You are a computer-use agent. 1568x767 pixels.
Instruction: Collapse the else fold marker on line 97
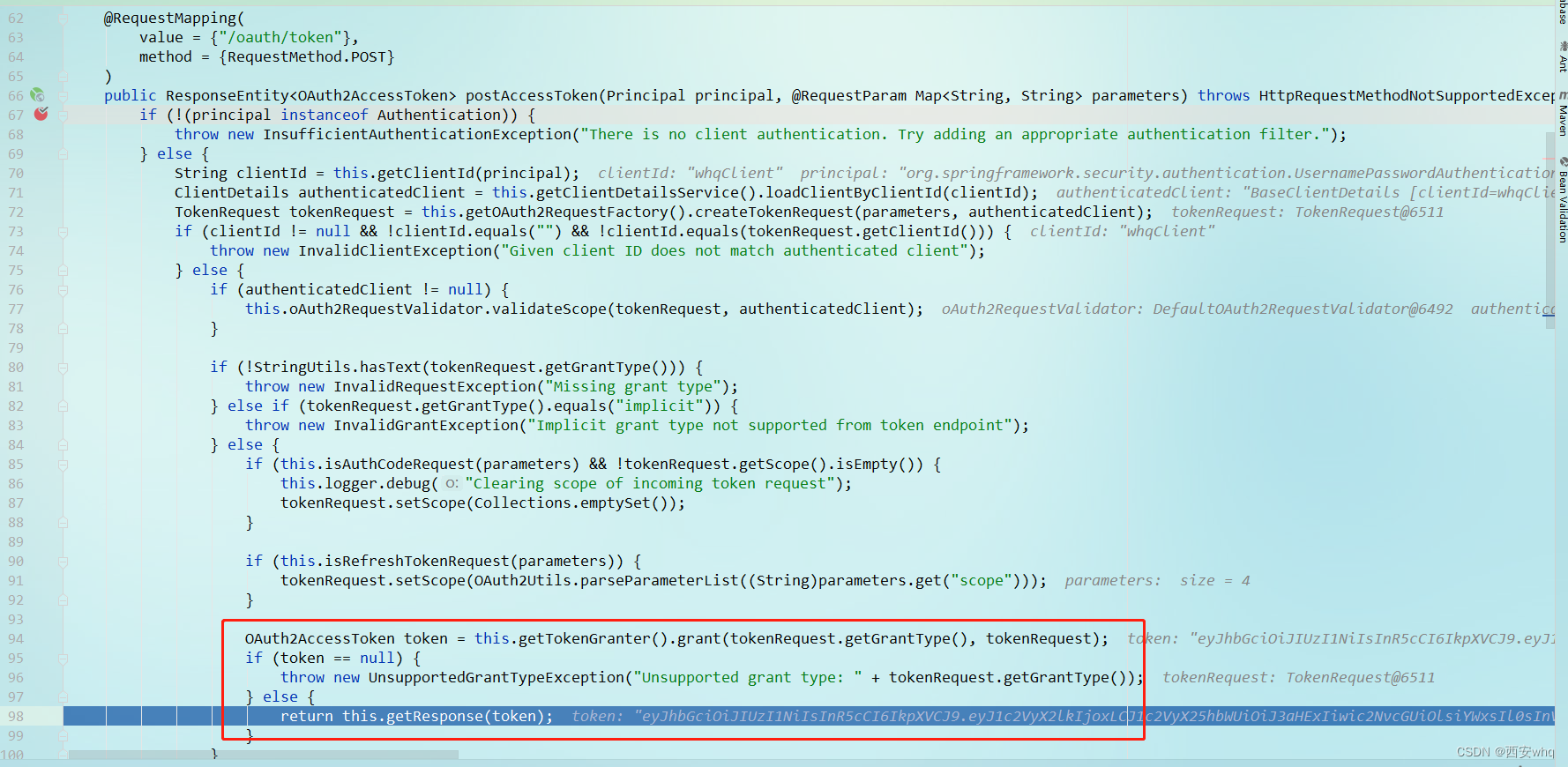(63, 696)
